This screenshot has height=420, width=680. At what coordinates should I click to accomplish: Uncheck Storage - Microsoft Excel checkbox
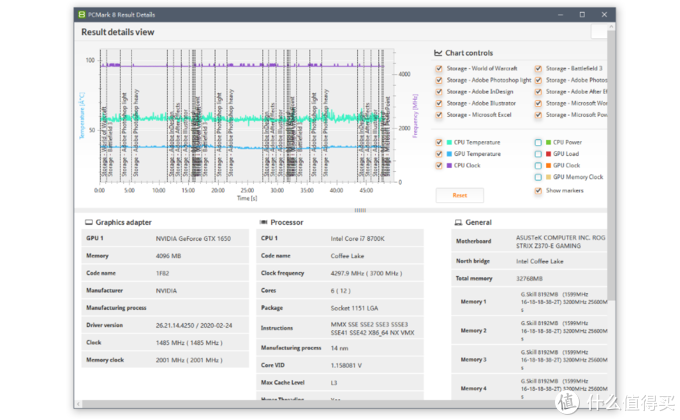point(439,115)
